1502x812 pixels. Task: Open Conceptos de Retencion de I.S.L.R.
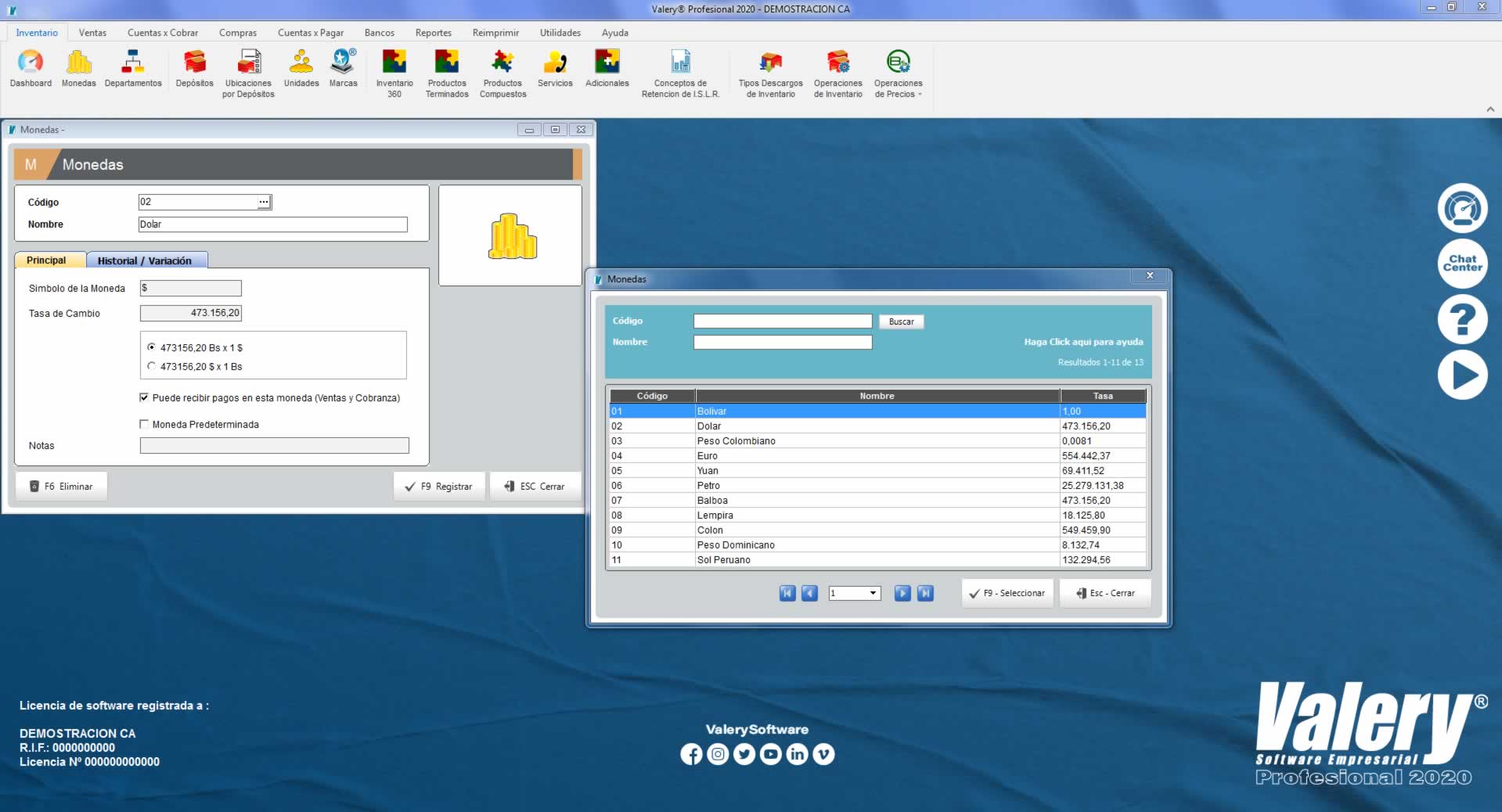click(x=680, y=74)
